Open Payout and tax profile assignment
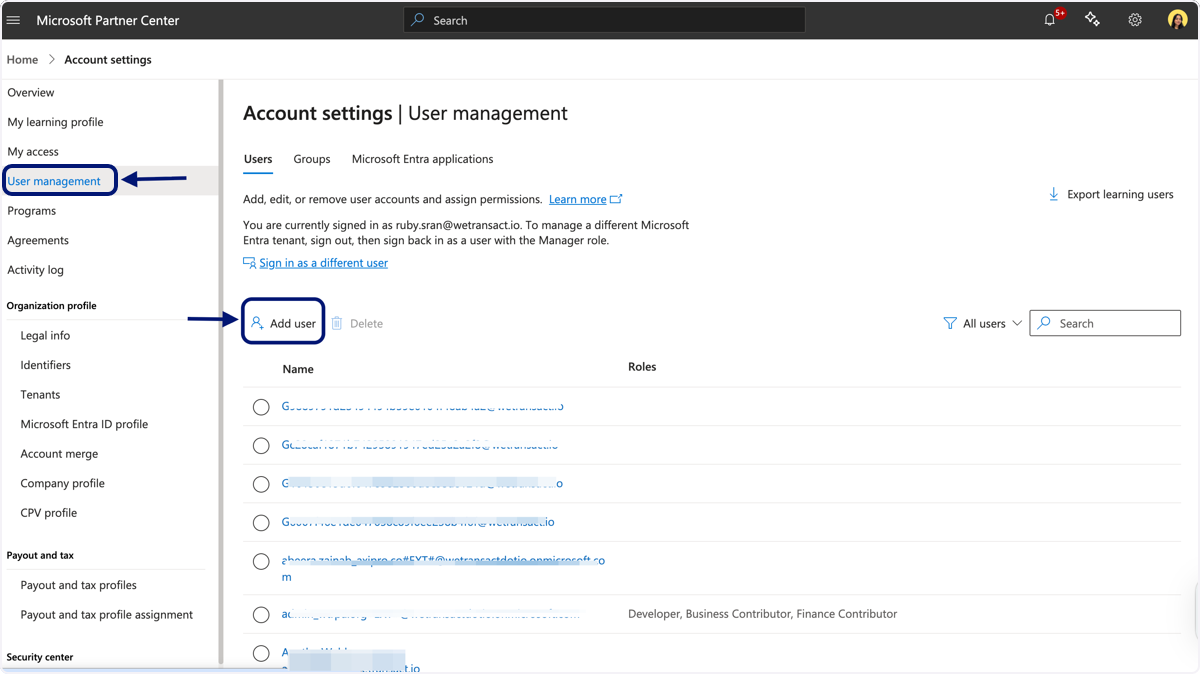 coord(107,615)
